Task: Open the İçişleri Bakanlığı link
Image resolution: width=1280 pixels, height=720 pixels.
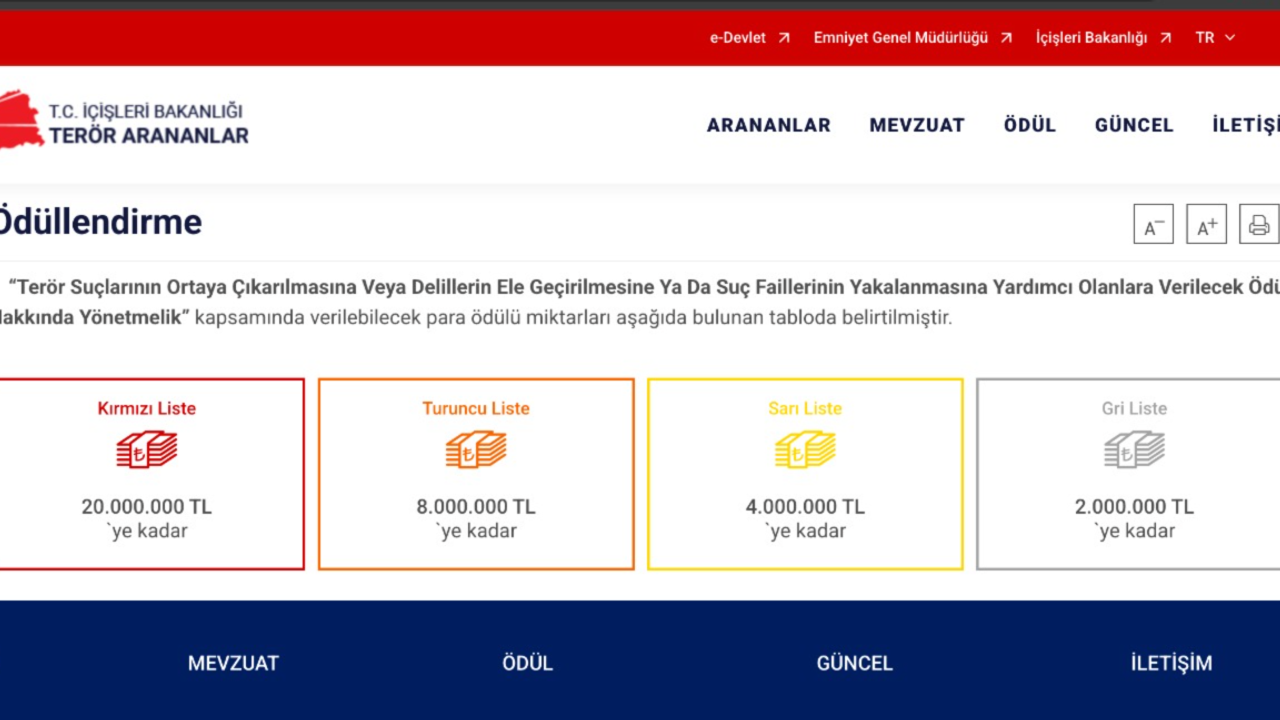Action: tap(1092, 38)
